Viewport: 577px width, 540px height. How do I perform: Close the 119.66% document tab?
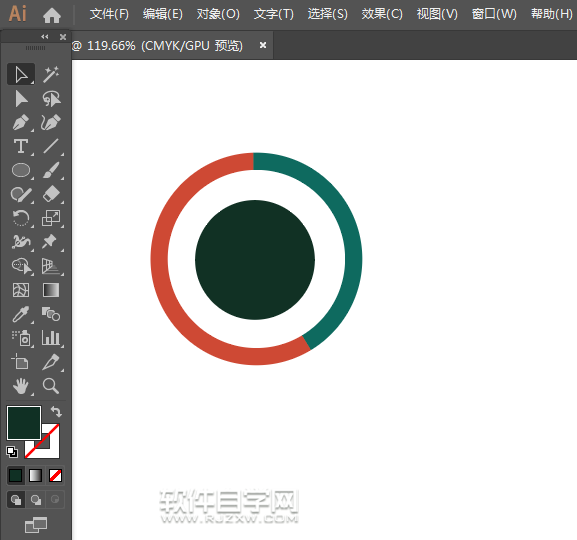tap(263, 45)
